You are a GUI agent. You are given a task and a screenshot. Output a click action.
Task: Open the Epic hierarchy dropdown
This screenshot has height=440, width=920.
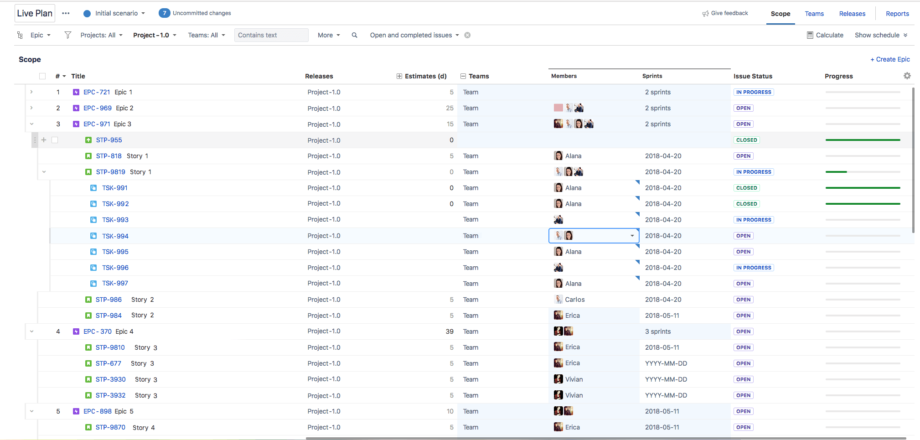[x=40, y=35]
